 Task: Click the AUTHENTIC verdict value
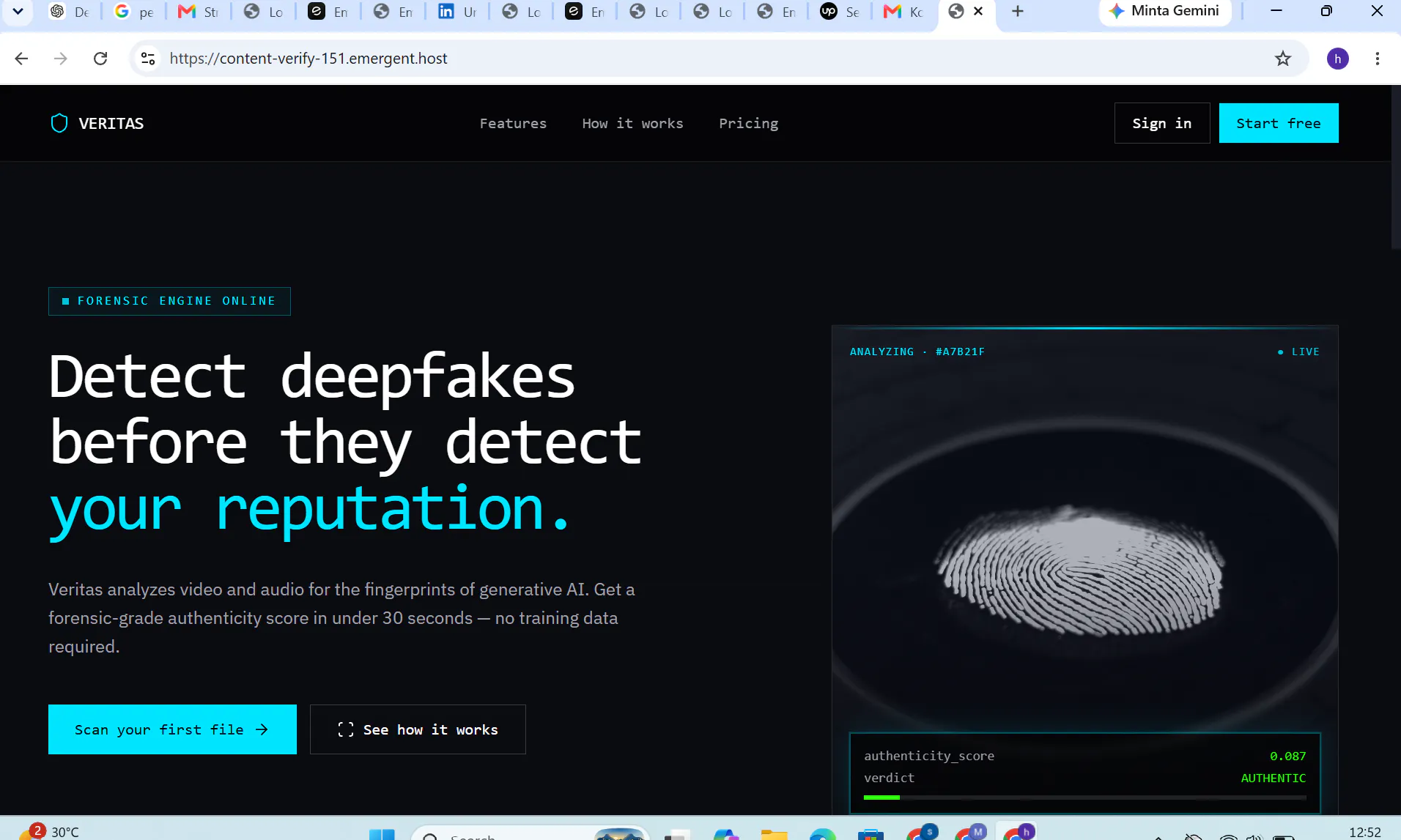tap(1274, 778)
